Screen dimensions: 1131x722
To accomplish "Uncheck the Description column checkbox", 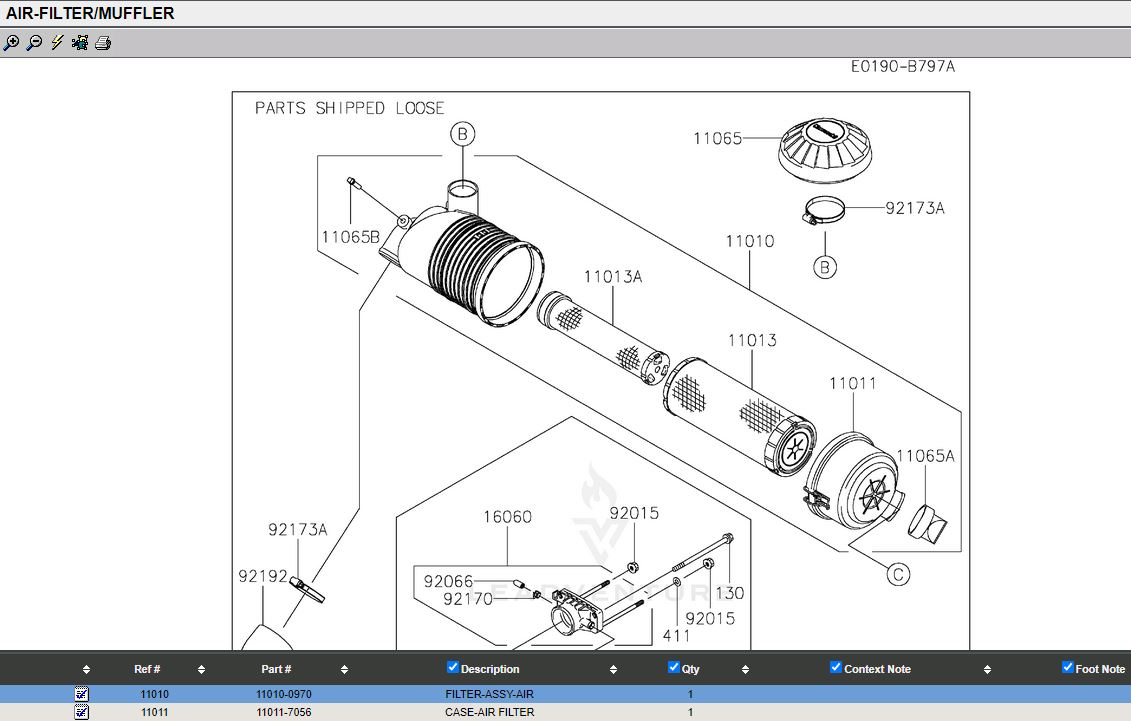I will coord(453,667).
